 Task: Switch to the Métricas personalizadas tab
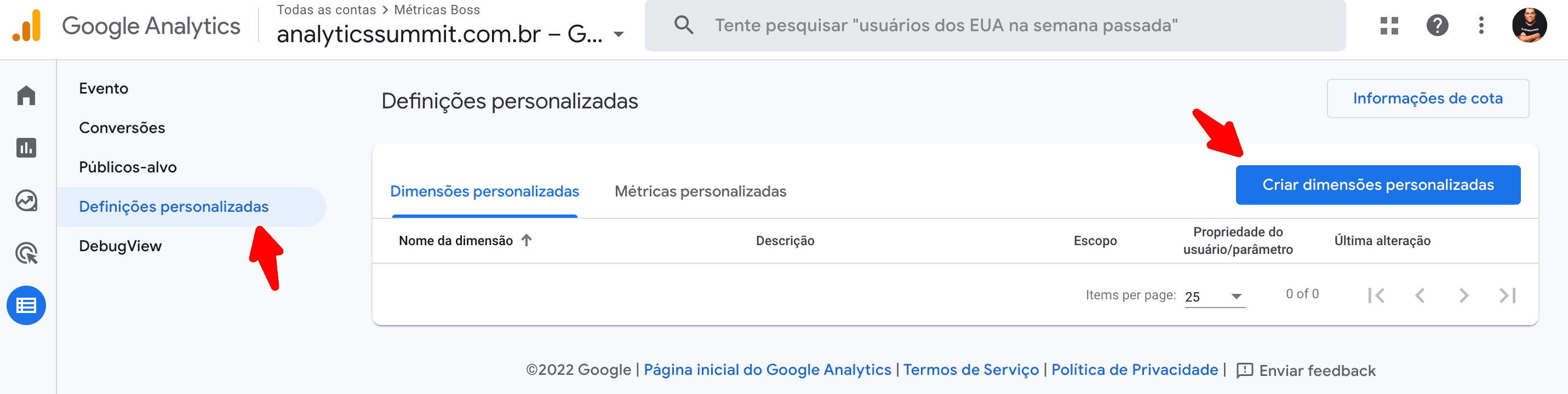701,191
